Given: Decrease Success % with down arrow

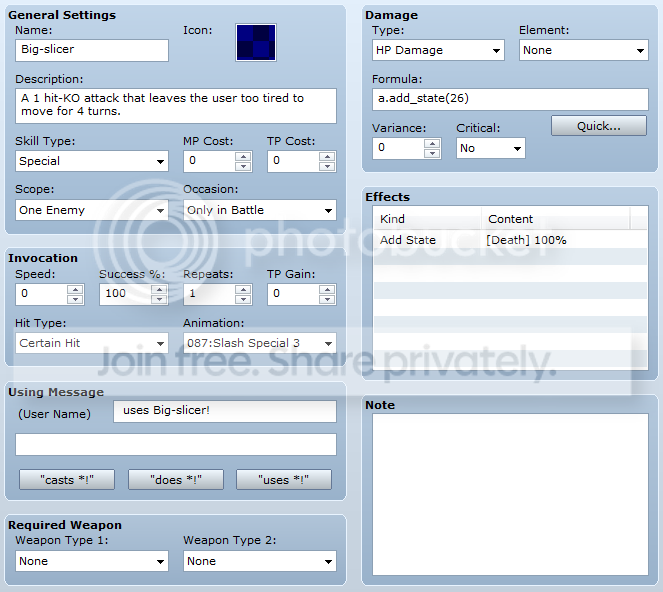Looking at the screenshot, I should 159,299.
